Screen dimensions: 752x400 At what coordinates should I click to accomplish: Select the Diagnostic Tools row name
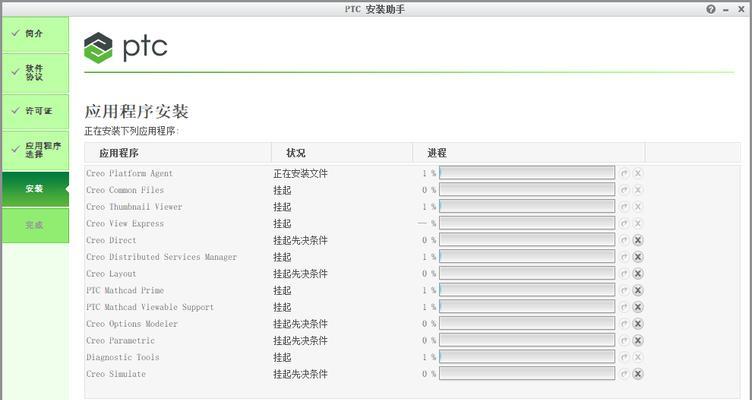point(123,357)
